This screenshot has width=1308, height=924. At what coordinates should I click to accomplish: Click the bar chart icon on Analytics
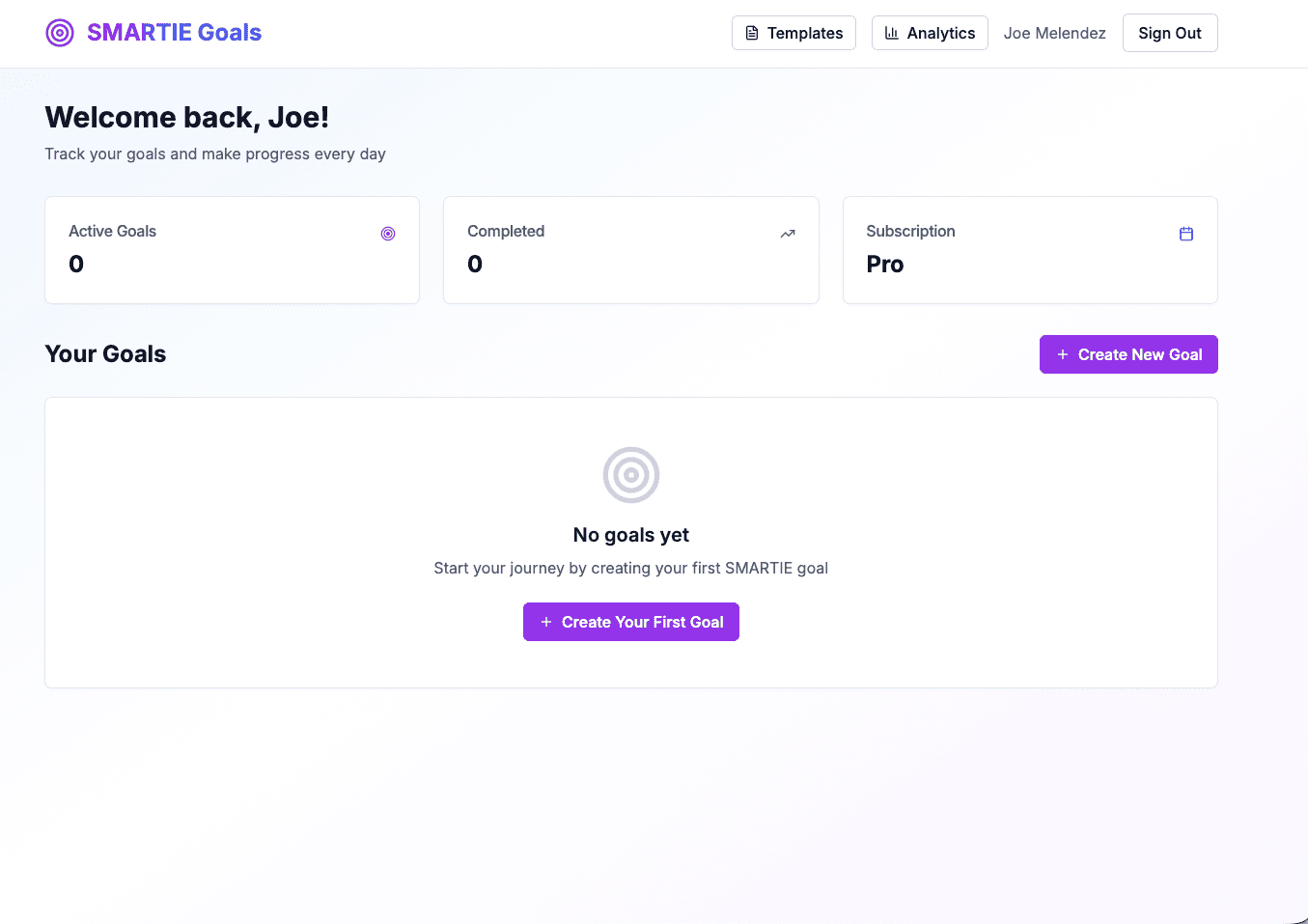(x=892, y=33)
